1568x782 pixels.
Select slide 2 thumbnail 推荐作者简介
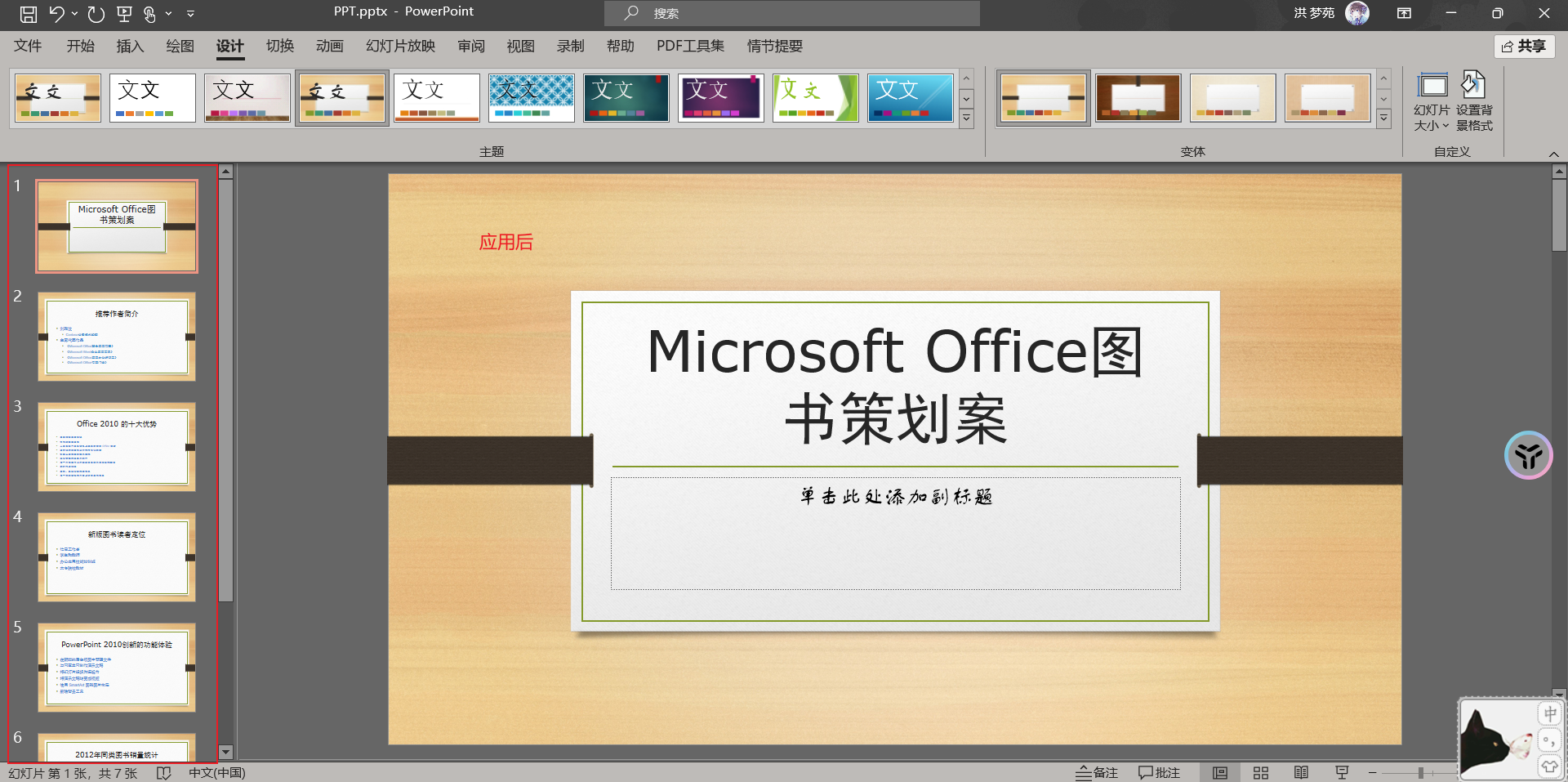point(117,337)
